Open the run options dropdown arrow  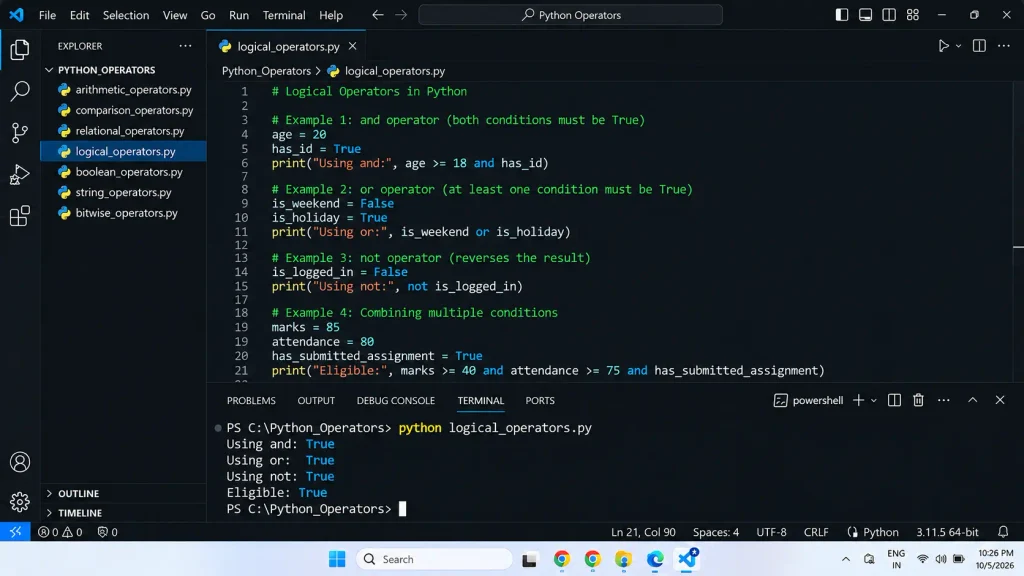click(x=958, y=46)
